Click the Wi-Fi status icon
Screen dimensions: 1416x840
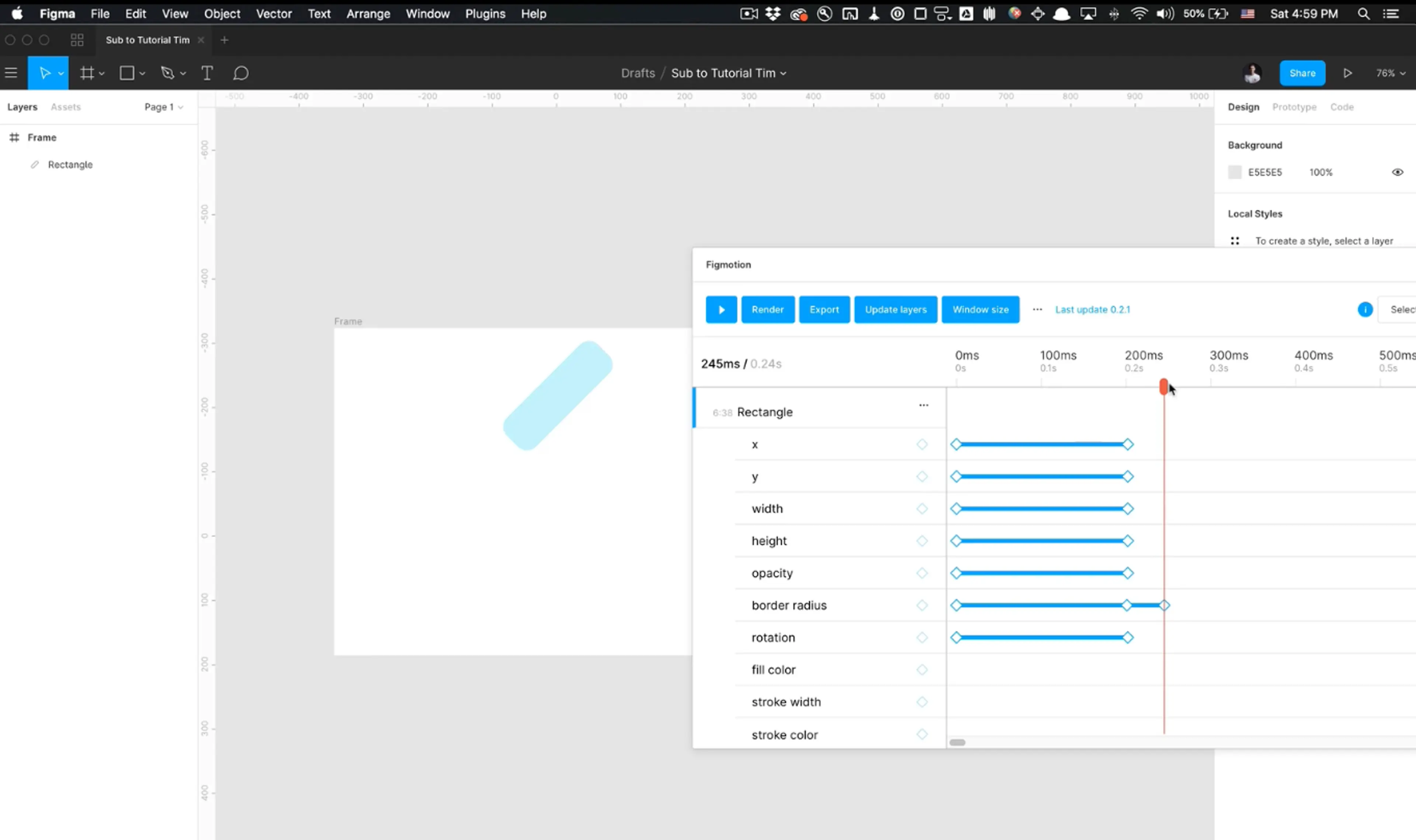pyautogui.click(x=1139, y=14)
